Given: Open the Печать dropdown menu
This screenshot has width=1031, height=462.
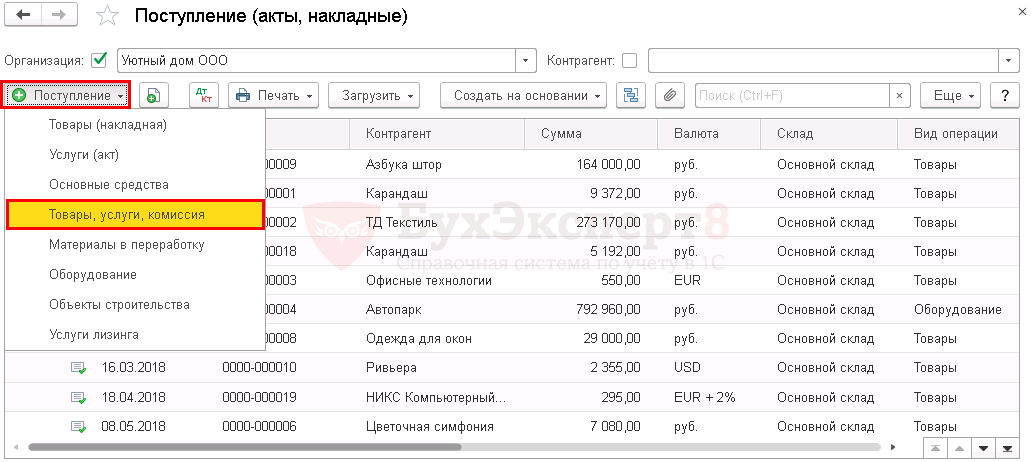Looking at the screenshot, I should point(273,96).
